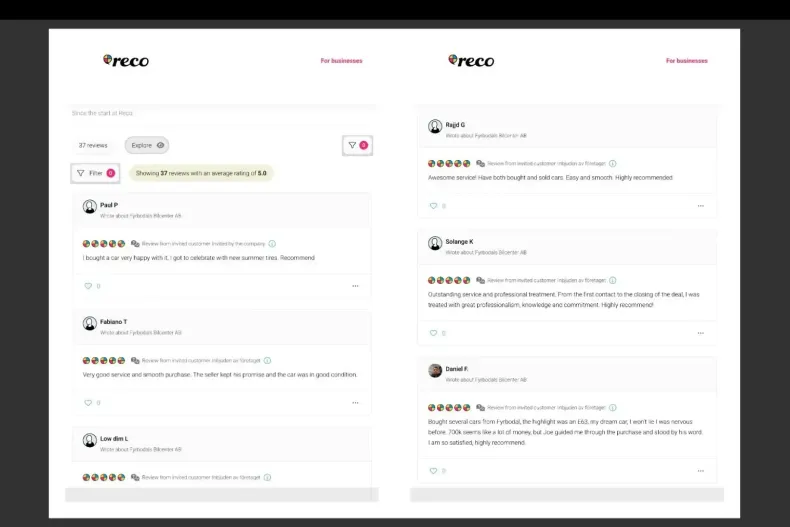Select the 37 reviews tab
Image resolution: width=790 pixels, height=527 pixels.
coord(93,145)
